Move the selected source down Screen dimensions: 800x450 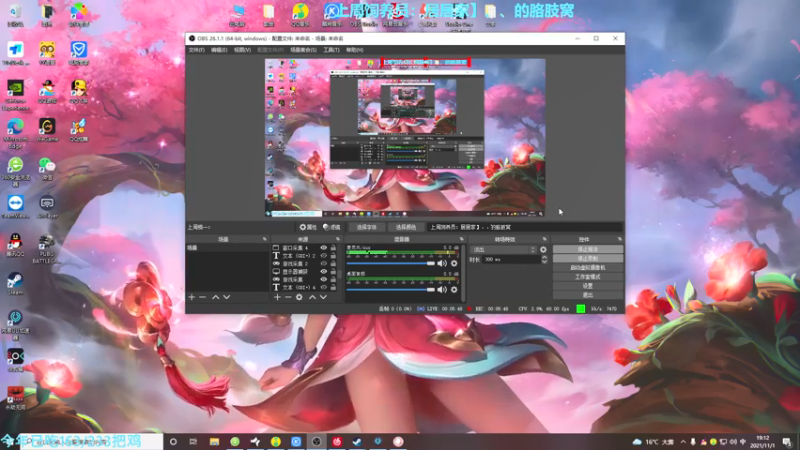(x=323, y=297)
